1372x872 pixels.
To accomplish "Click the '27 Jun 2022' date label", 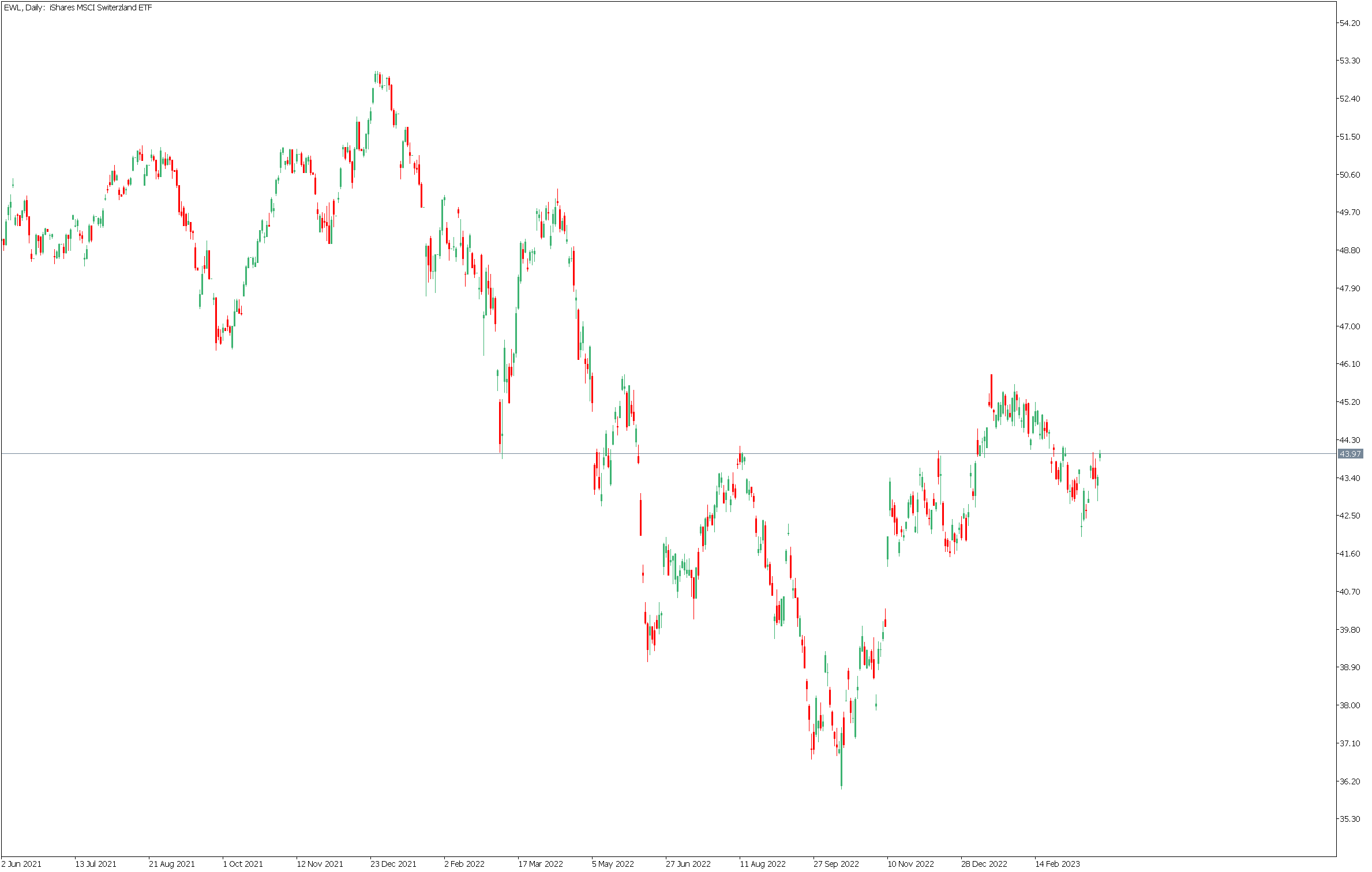I will coord(688,864).
